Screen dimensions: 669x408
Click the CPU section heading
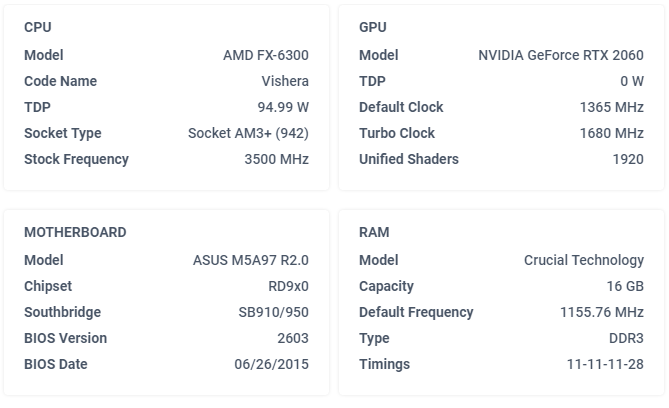pyautogui.click(x=38, y=27)
